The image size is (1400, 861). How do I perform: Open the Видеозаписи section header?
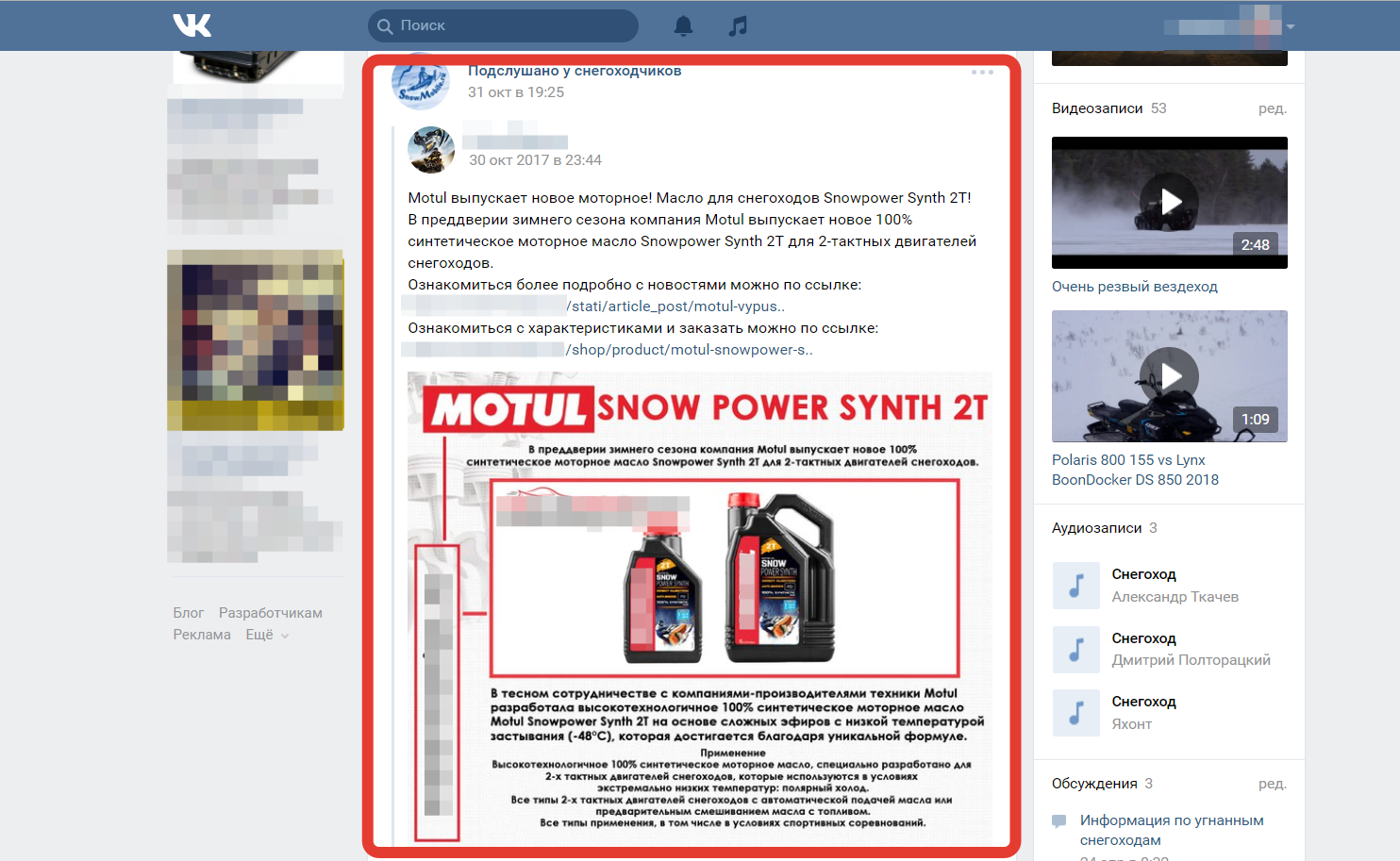(x=1109, y=108)
